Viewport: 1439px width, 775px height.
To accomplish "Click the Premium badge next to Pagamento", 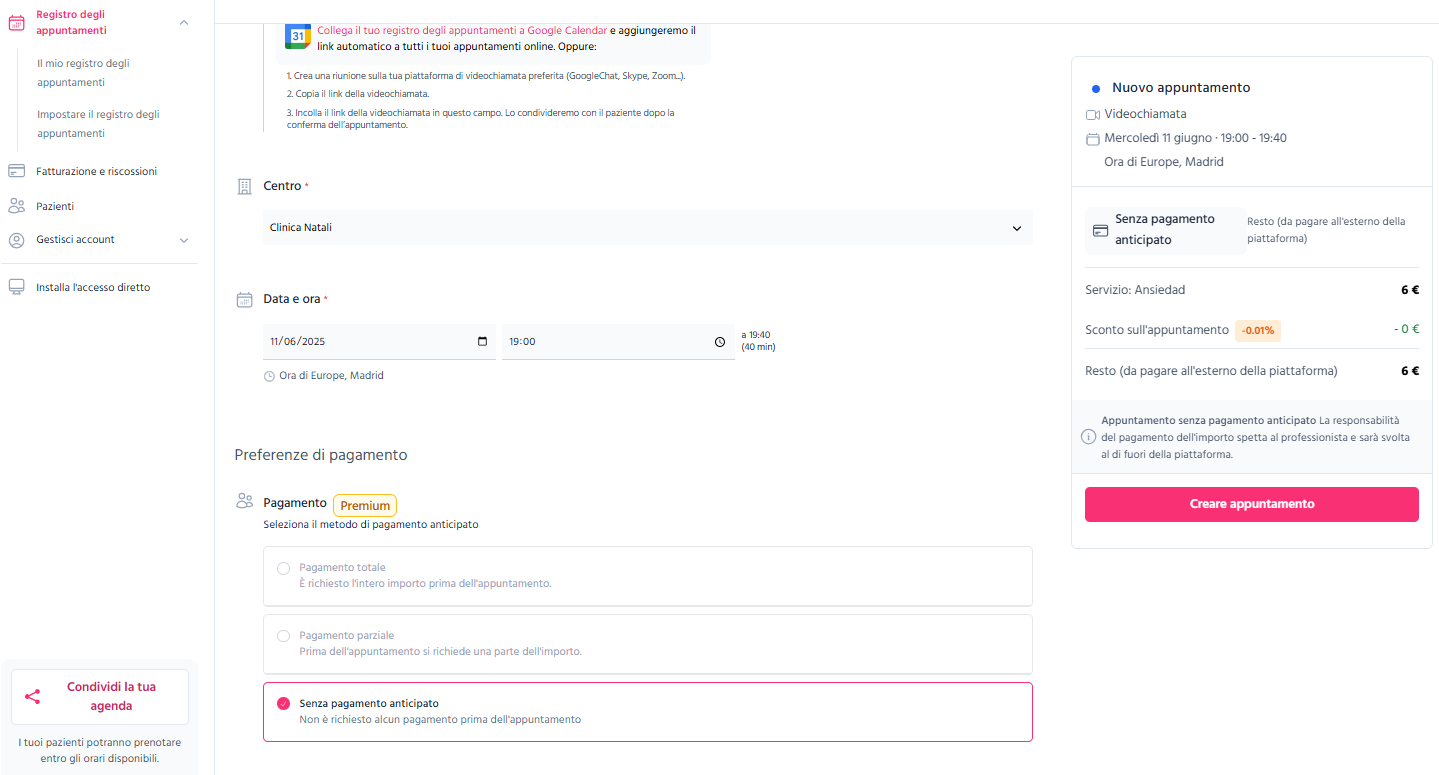I will coord(365,506).
